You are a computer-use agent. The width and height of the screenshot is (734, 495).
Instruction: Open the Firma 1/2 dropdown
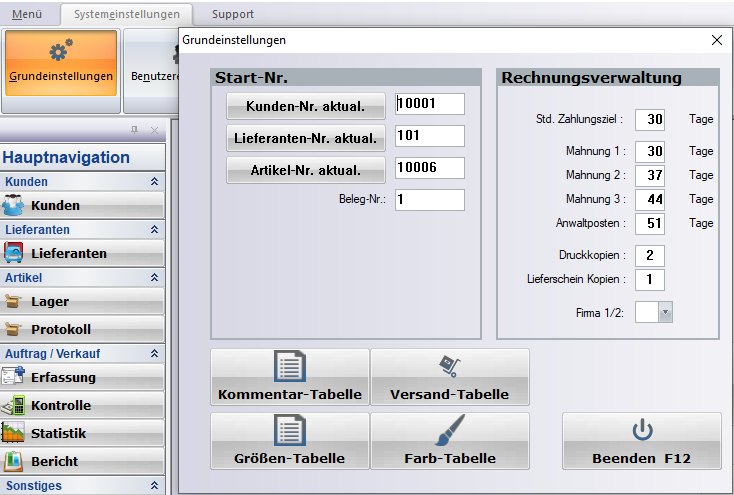tap(666, 313)
